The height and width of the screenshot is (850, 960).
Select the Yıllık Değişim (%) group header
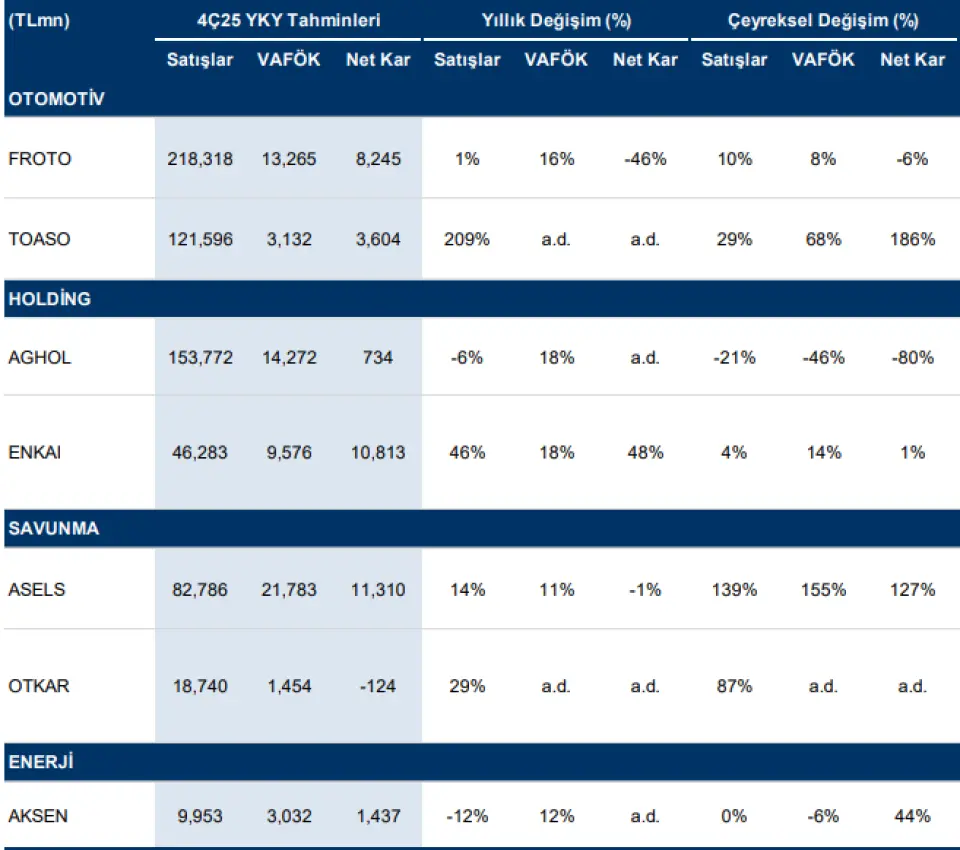coord(556,20)
